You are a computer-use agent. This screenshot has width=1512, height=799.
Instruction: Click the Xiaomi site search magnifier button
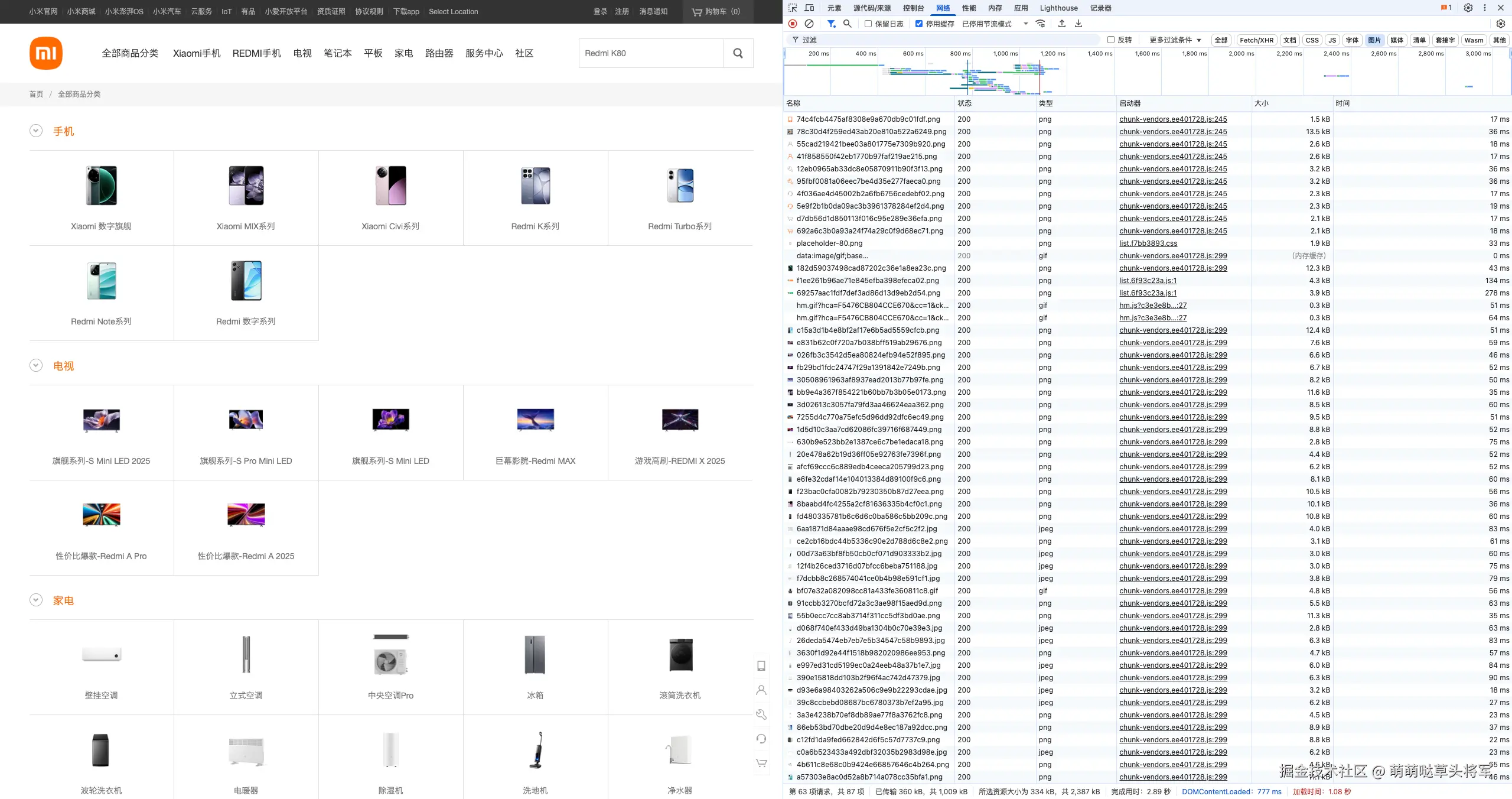(x=738, y=53)
